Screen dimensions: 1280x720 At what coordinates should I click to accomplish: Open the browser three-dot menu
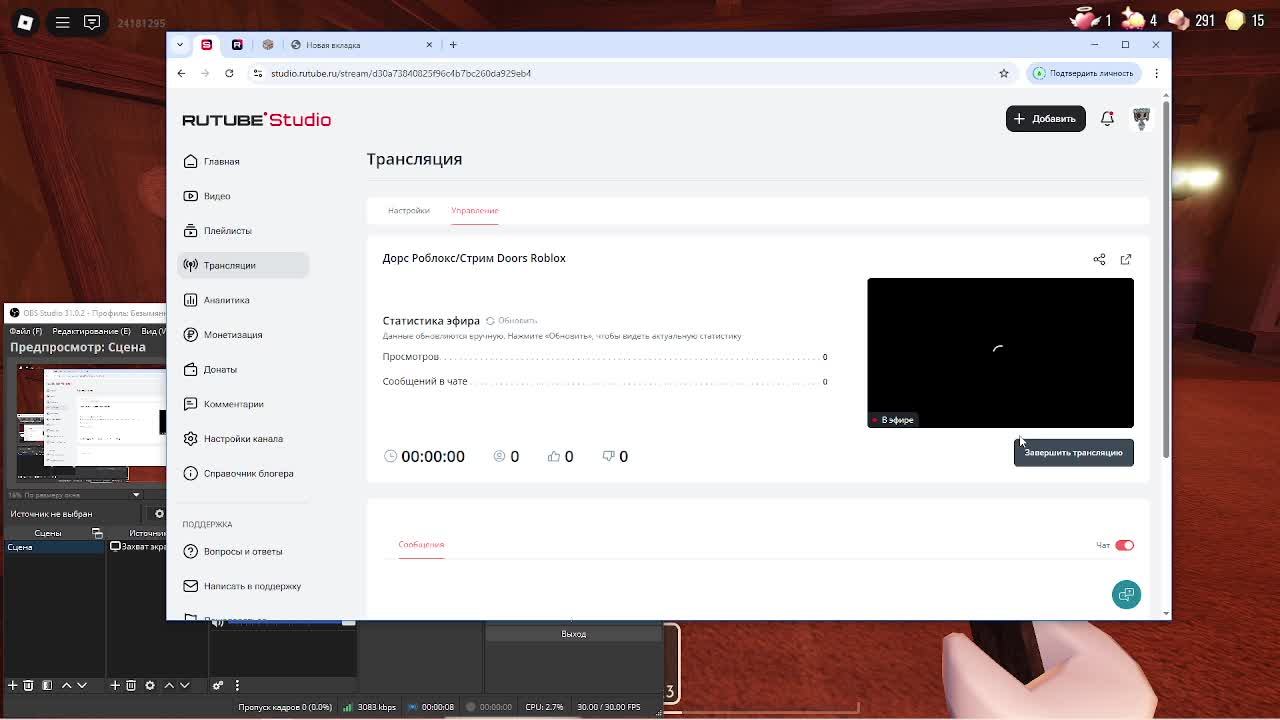click(1156, 73)
